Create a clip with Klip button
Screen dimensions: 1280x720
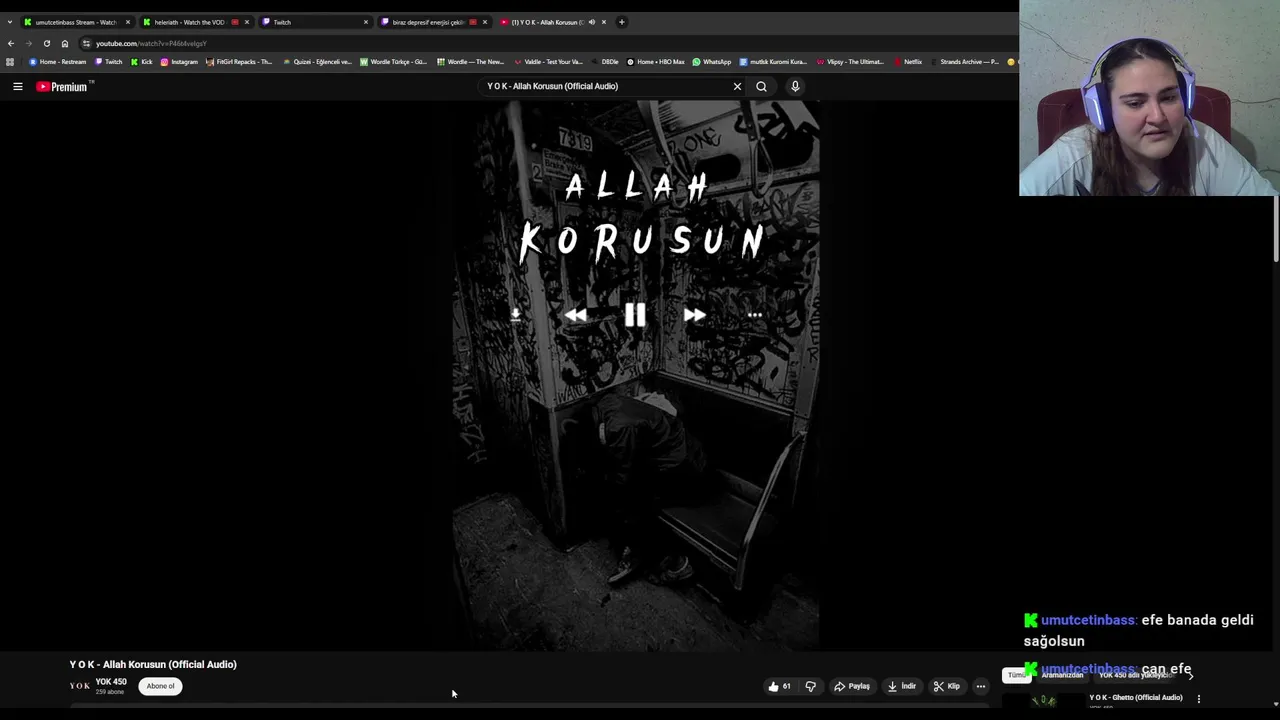point(946,686)
